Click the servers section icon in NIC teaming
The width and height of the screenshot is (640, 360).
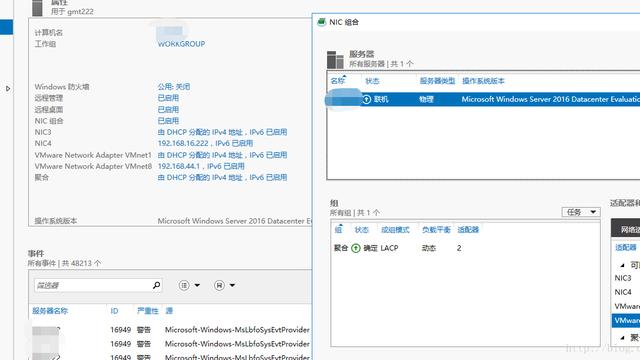pyautogui.click(x=335, y=60)
